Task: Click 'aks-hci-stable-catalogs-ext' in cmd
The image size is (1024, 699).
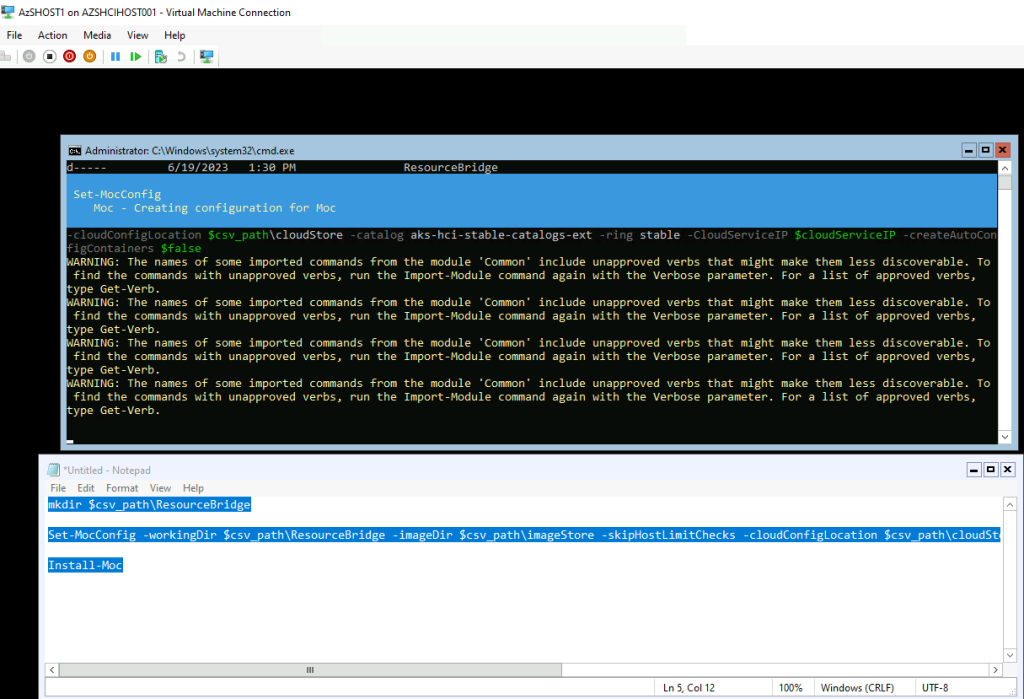Action: tap(501, 235)
